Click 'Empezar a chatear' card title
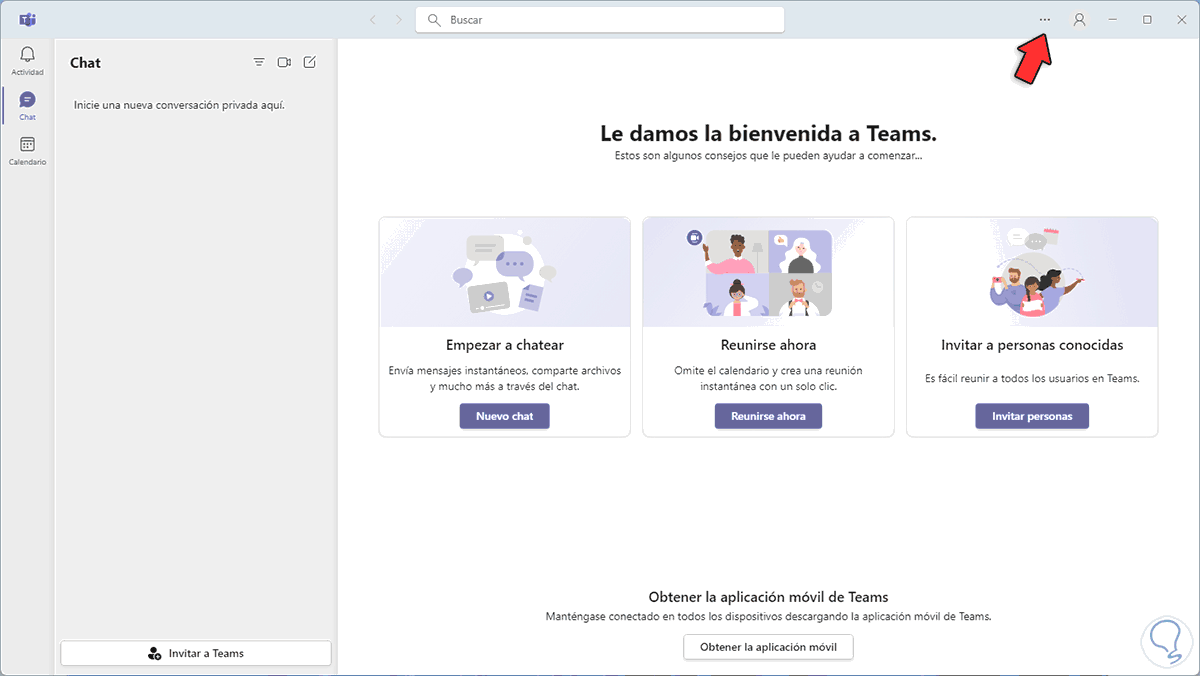Viewport: 1200px width, 676px height. click(505, 345)
